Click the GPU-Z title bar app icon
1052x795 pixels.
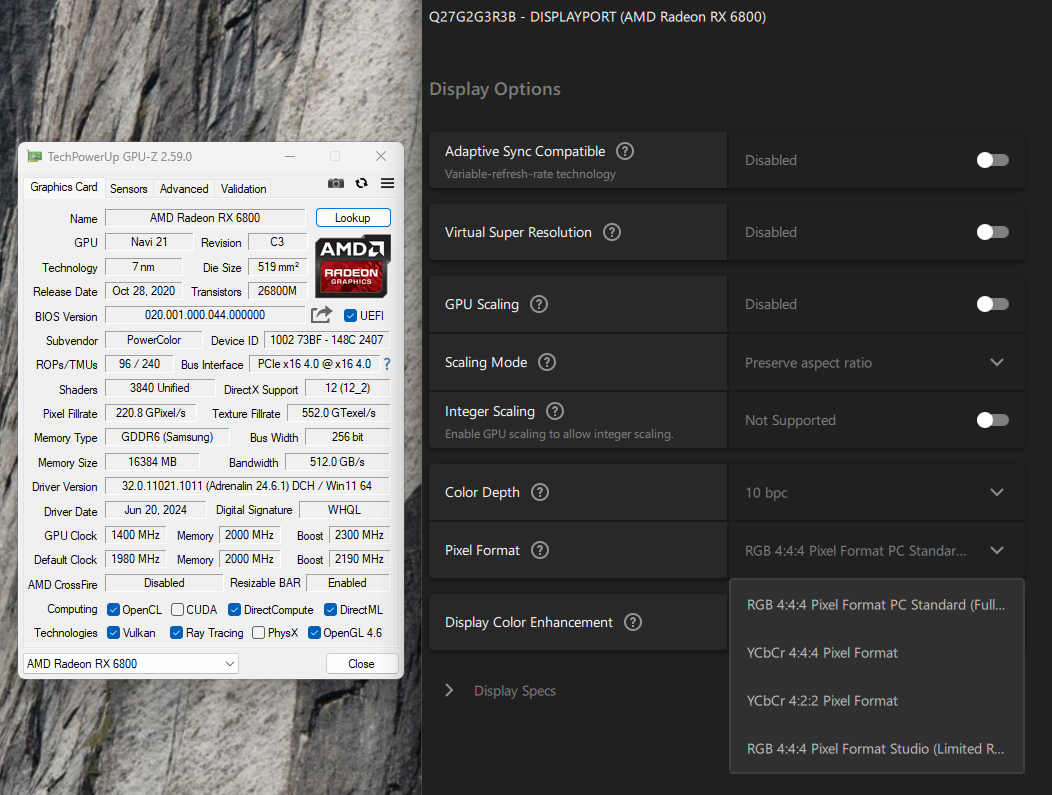[x=34, y=156]
